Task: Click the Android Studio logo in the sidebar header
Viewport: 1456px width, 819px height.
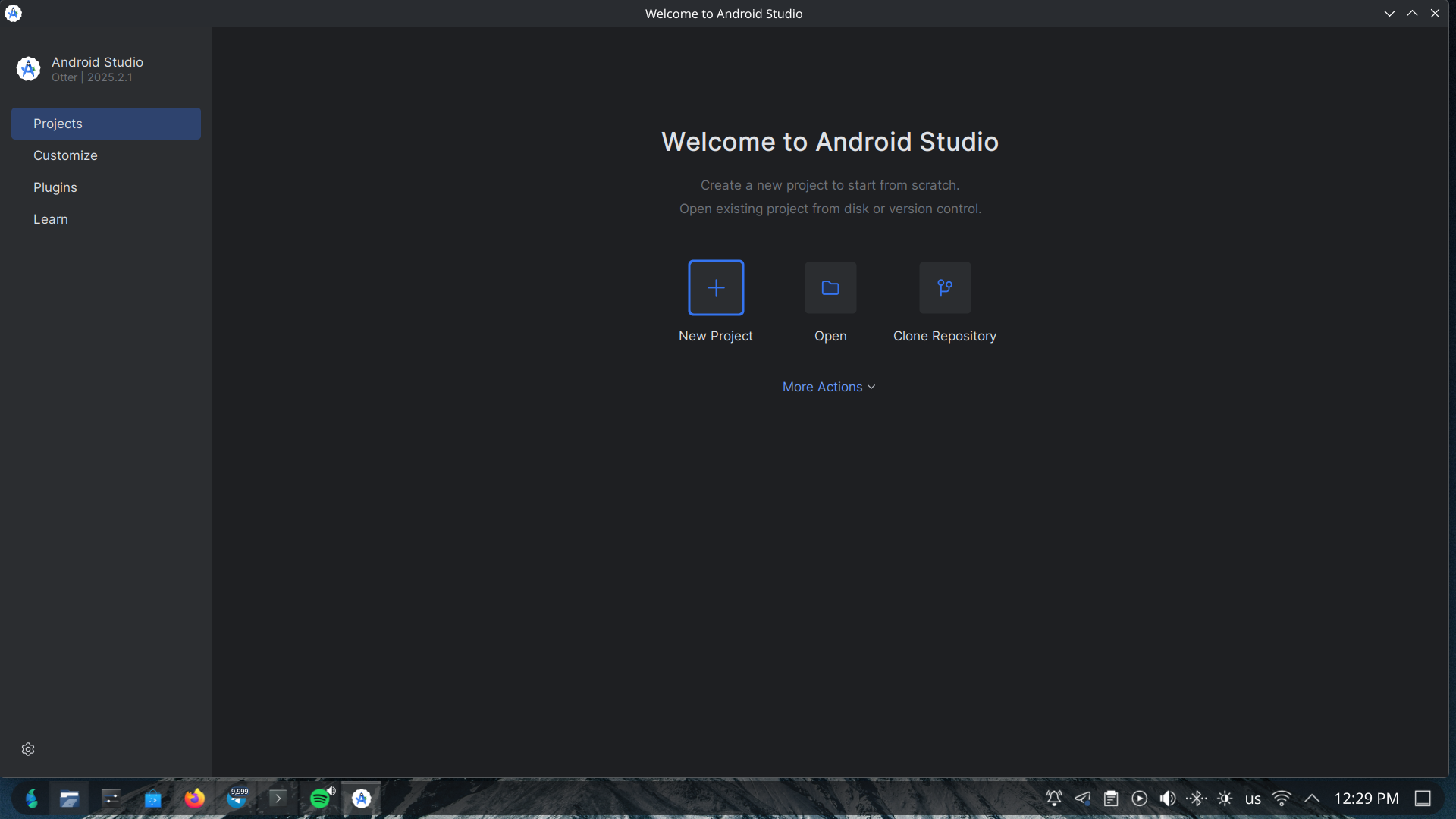Action: pyautogui.click(x=28, y=69)
